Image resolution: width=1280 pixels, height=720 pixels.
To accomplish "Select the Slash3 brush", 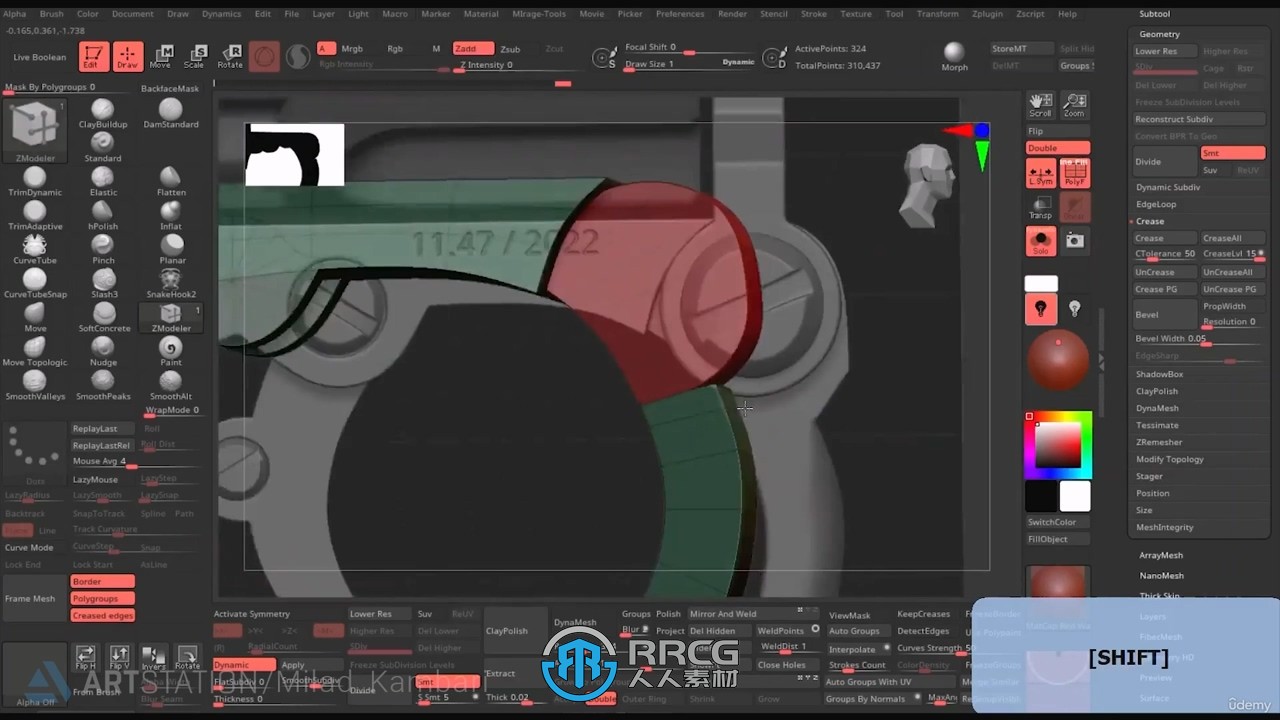I will [x=103, y=284].
